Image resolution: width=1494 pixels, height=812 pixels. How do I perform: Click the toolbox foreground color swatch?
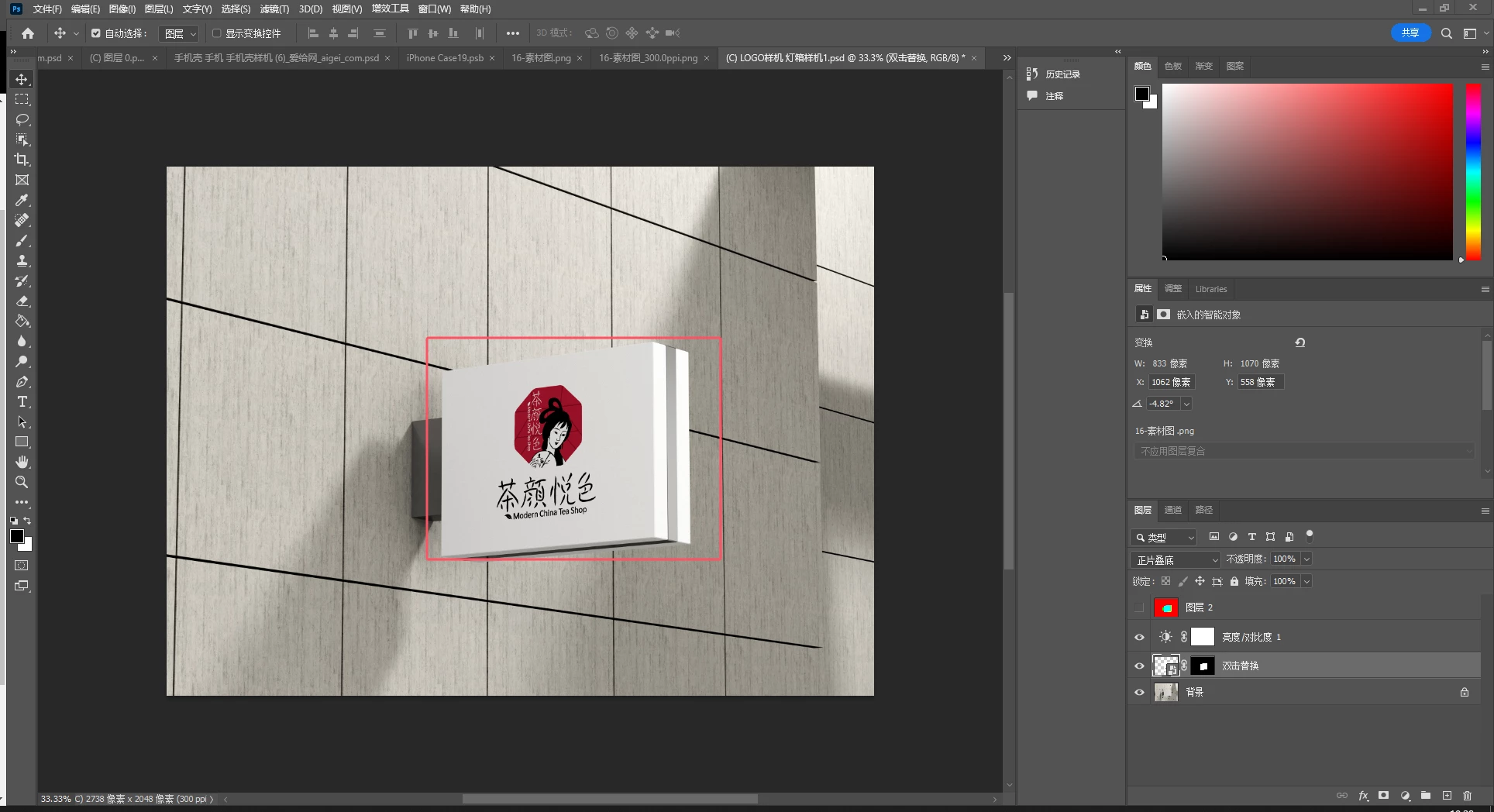(17, 536)
